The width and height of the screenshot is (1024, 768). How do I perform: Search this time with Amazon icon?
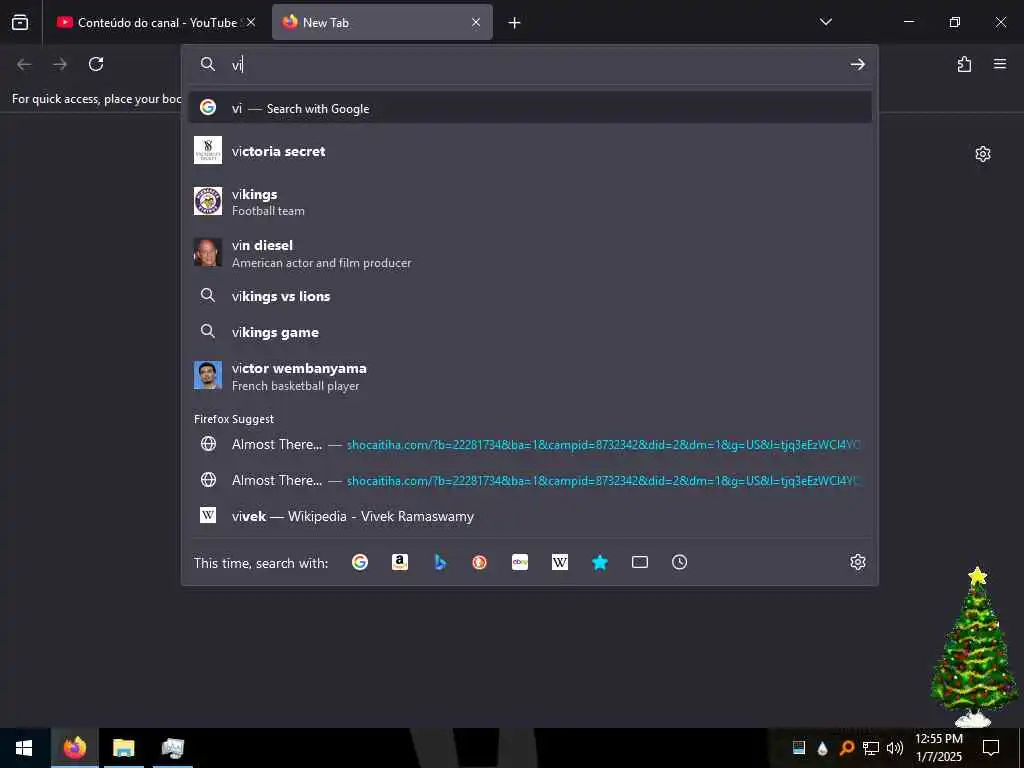coord(400,562)
